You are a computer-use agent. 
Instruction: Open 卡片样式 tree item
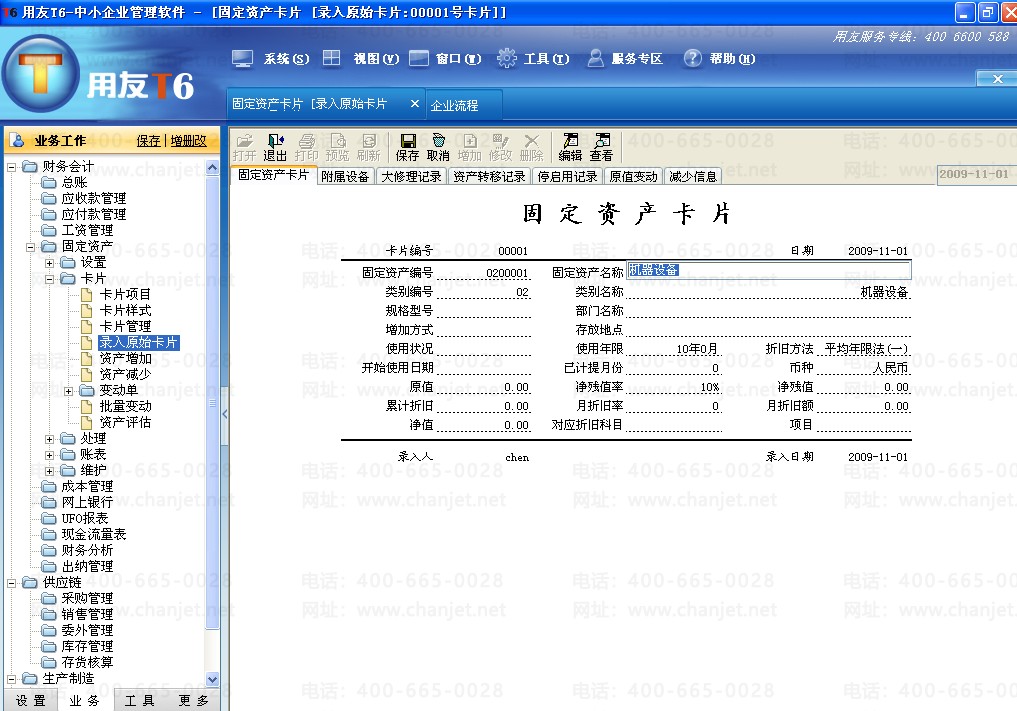coord(125,311)
